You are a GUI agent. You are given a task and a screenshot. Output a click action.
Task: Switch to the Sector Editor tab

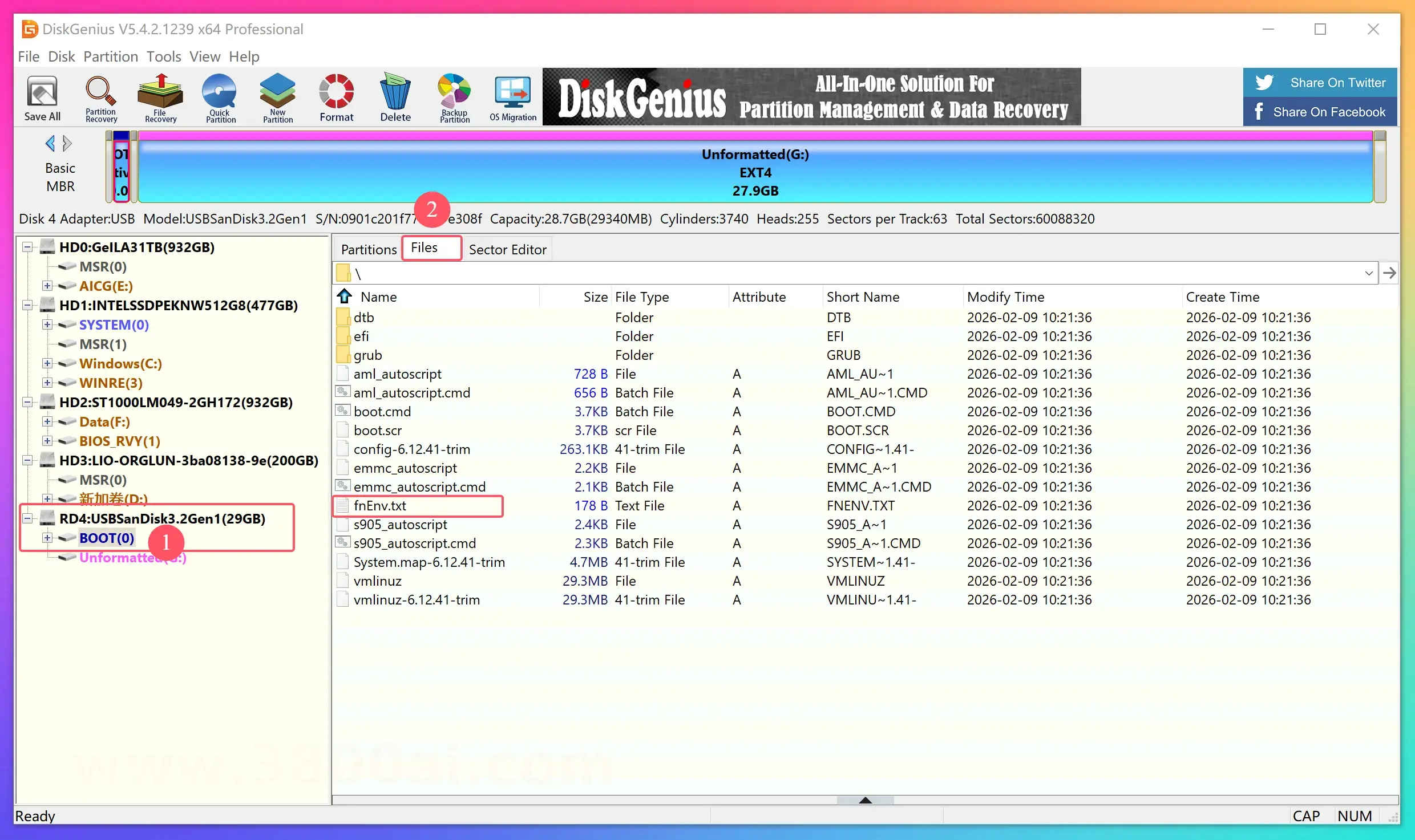(x=507, y=249)
